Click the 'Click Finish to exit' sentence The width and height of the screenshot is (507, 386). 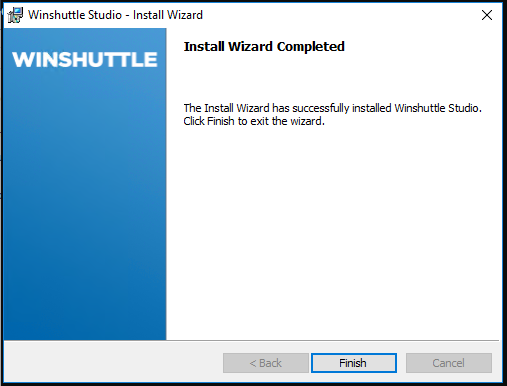tap(254, 121)
